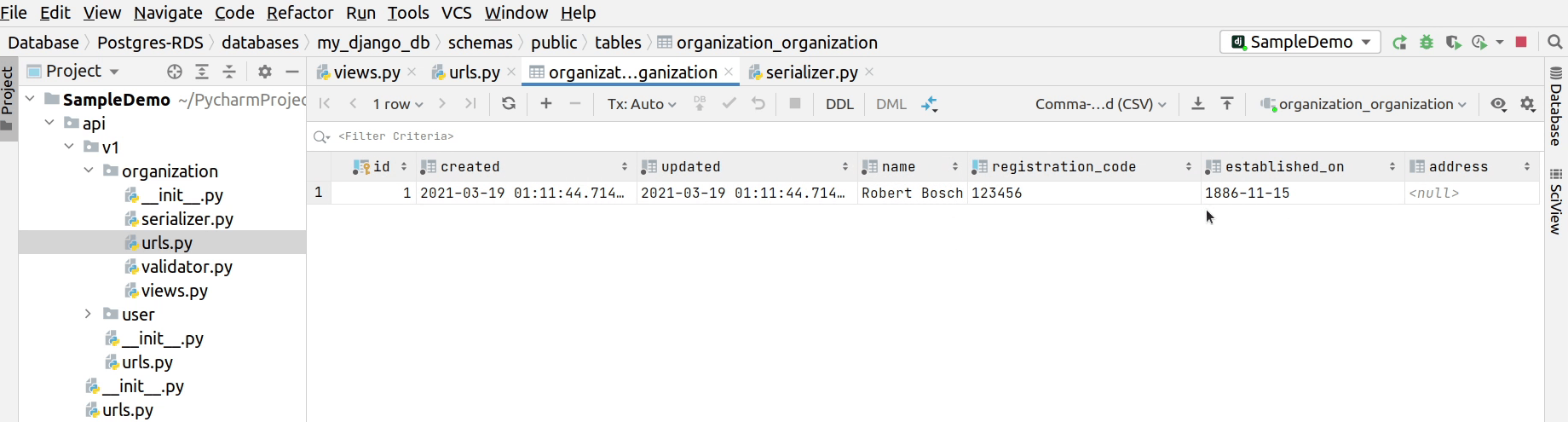Open the eye view options in table toolbar

(x=1498, y=104)
